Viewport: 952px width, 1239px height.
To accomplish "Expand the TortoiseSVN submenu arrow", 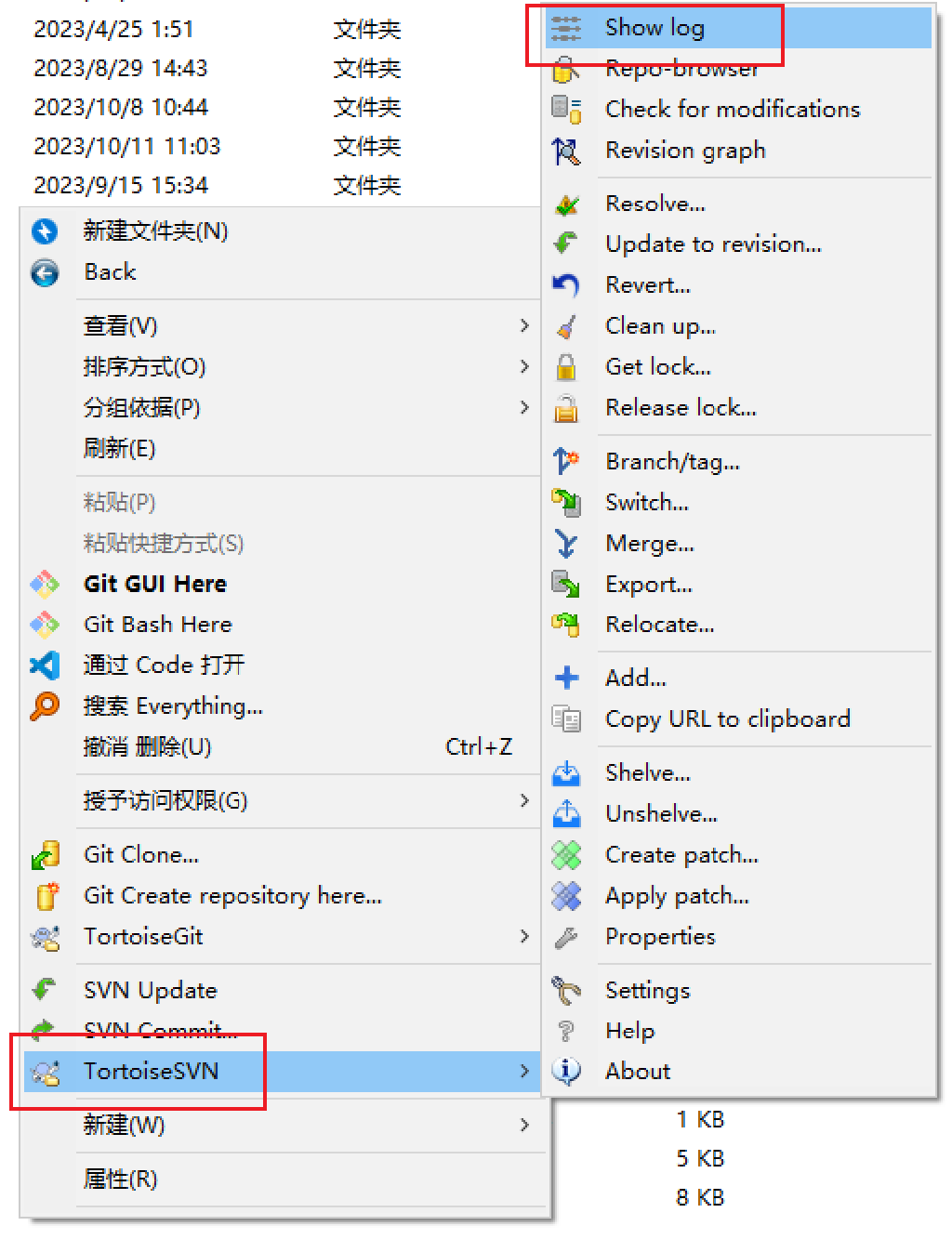I will point(525,1071).
